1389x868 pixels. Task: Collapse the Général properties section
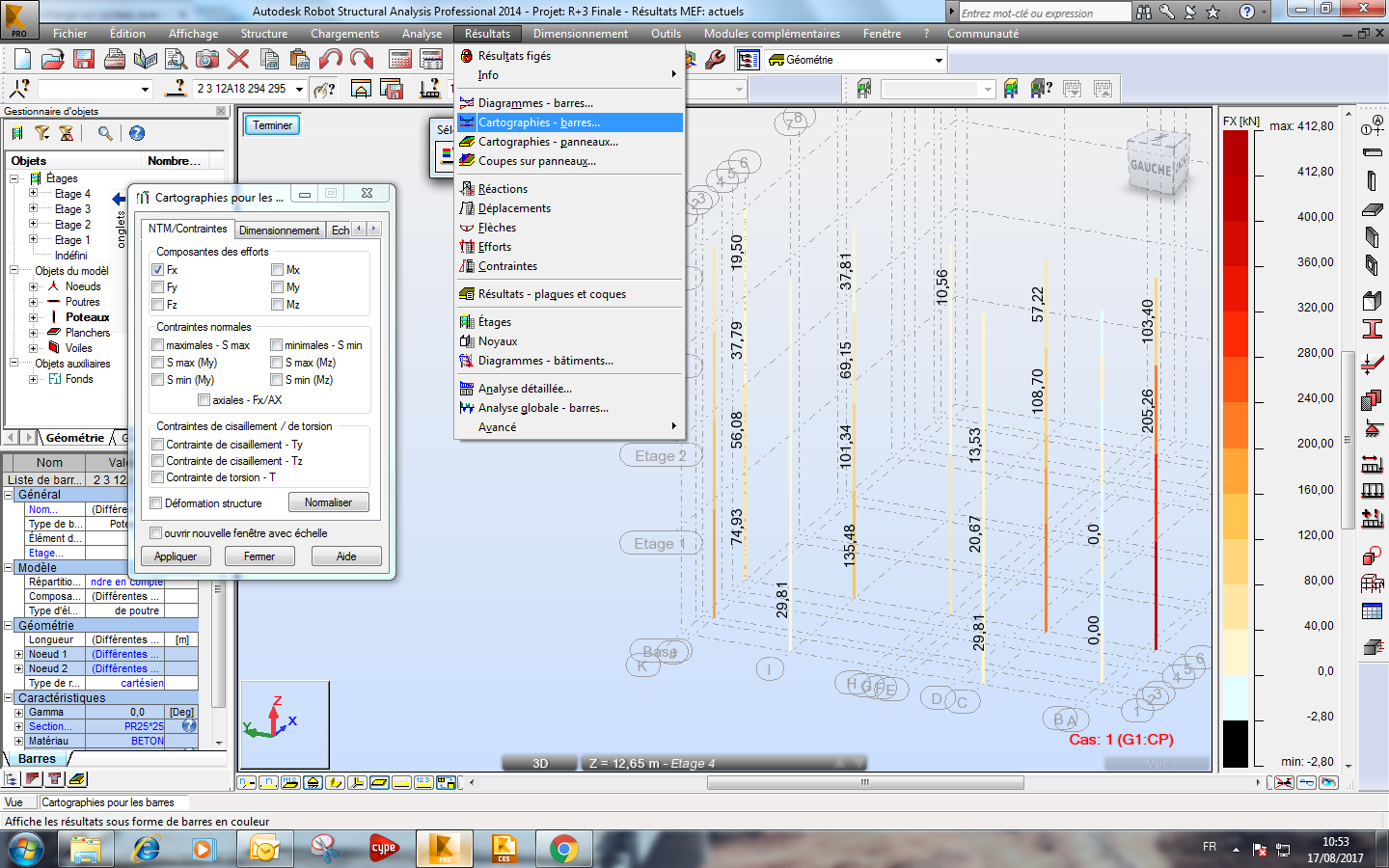pos(9,495)
